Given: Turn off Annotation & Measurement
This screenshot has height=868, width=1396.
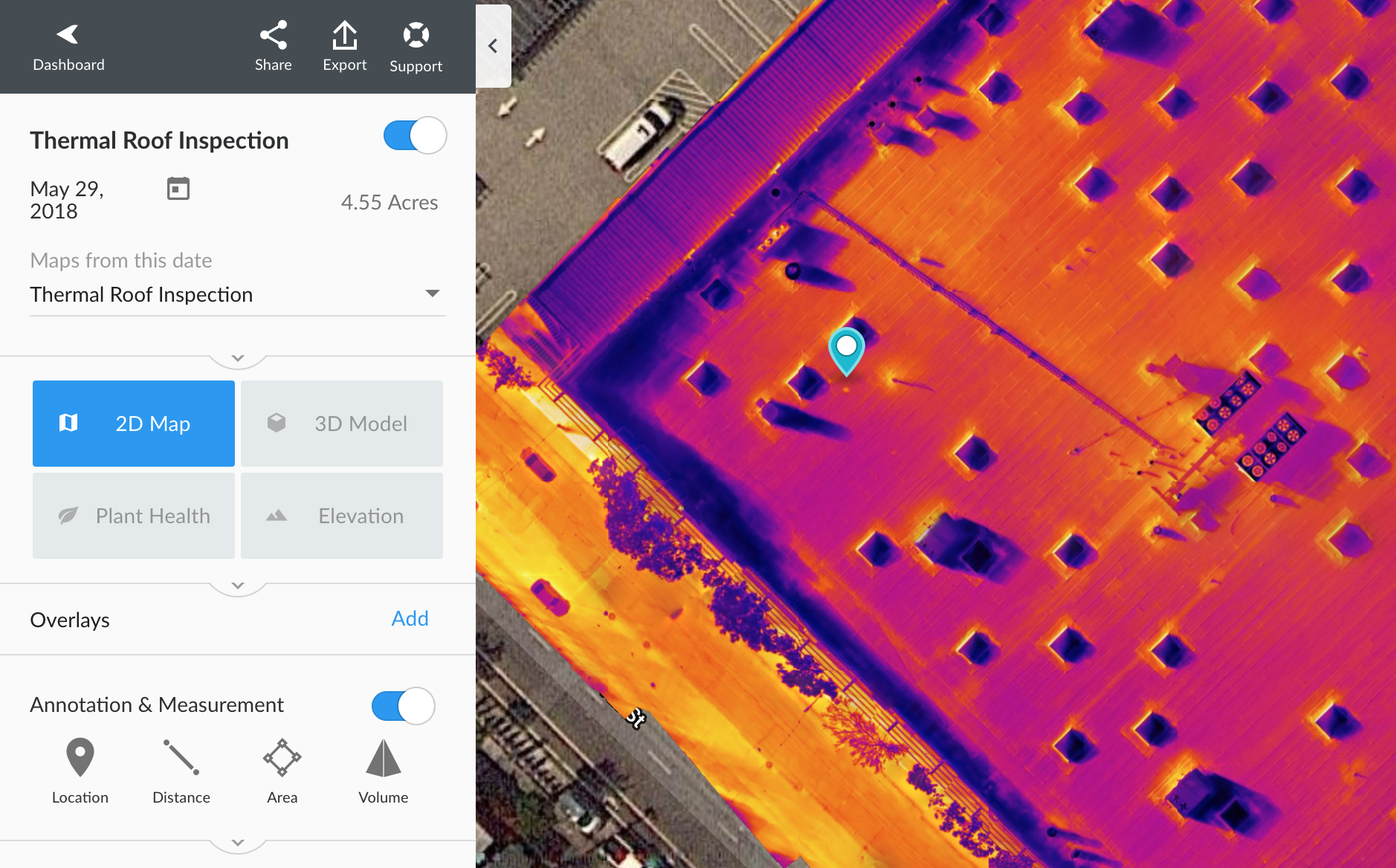Looking at the screenshot, I should 402,706.
